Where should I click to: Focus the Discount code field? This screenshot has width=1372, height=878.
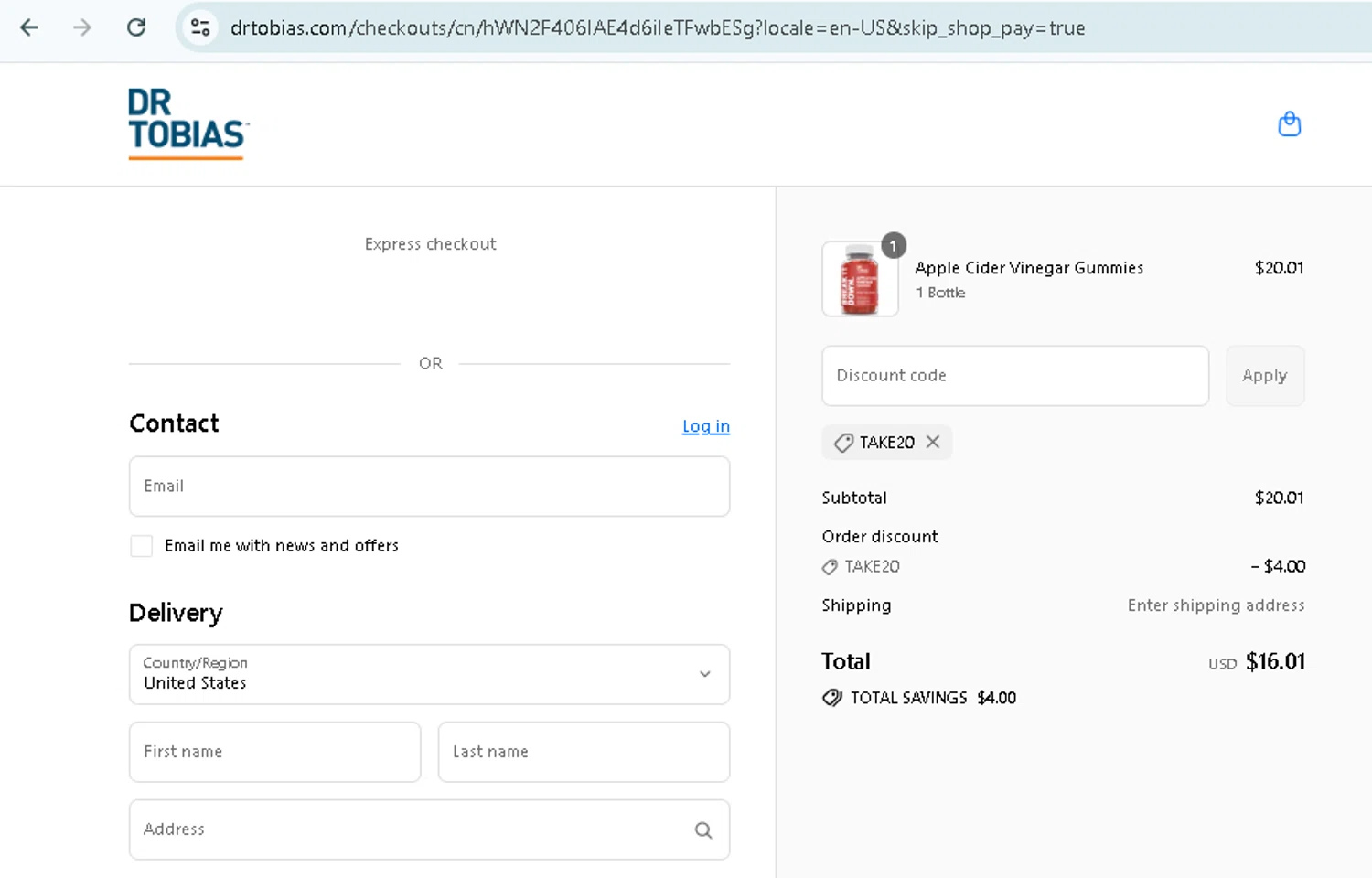(1015, 376)
